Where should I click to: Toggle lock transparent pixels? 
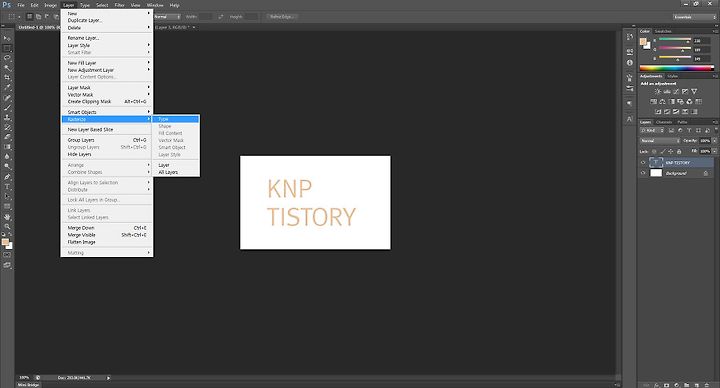(x=654, y=151)
